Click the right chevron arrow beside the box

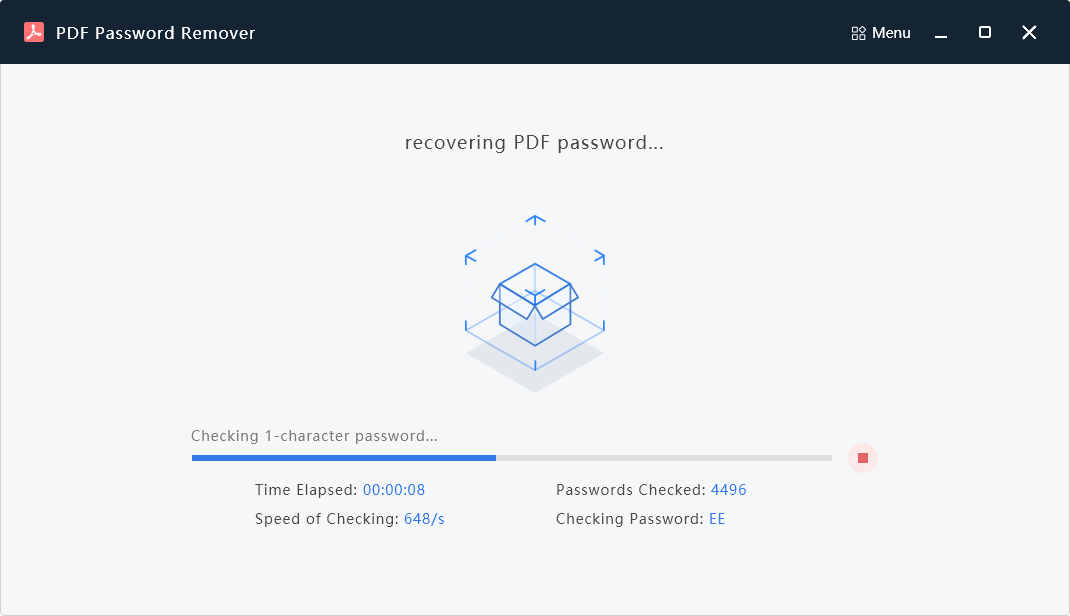(x=602, y=258)
